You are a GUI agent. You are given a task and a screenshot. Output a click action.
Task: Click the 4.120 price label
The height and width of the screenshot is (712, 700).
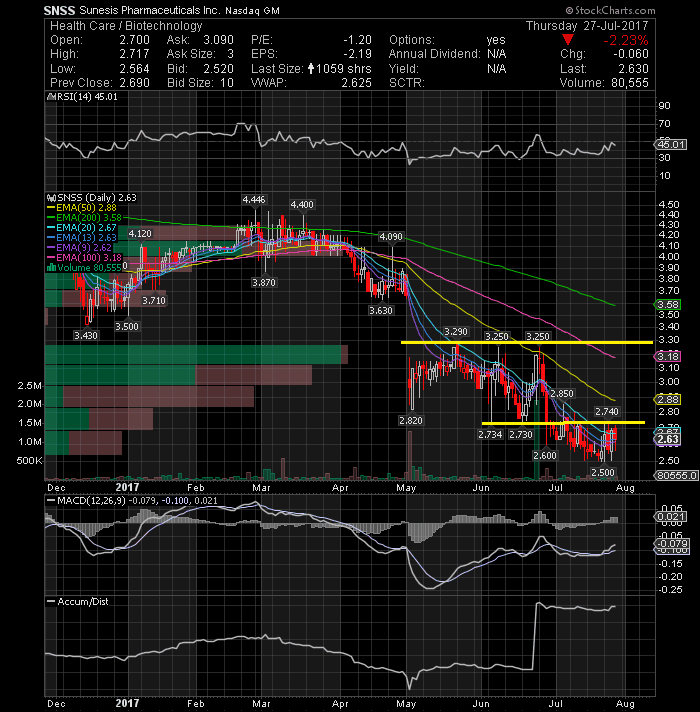(x=140, y=233)
